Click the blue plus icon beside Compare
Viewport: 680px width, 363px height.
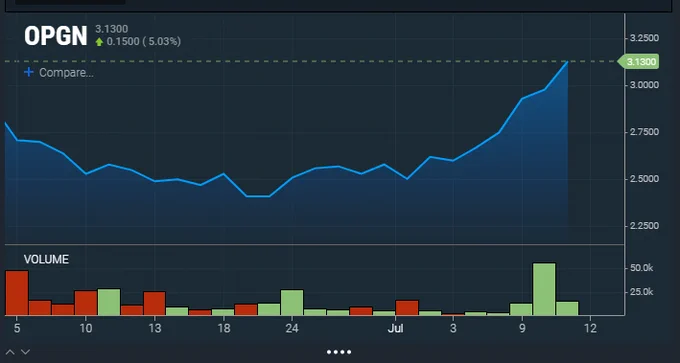tap(29, 72)
